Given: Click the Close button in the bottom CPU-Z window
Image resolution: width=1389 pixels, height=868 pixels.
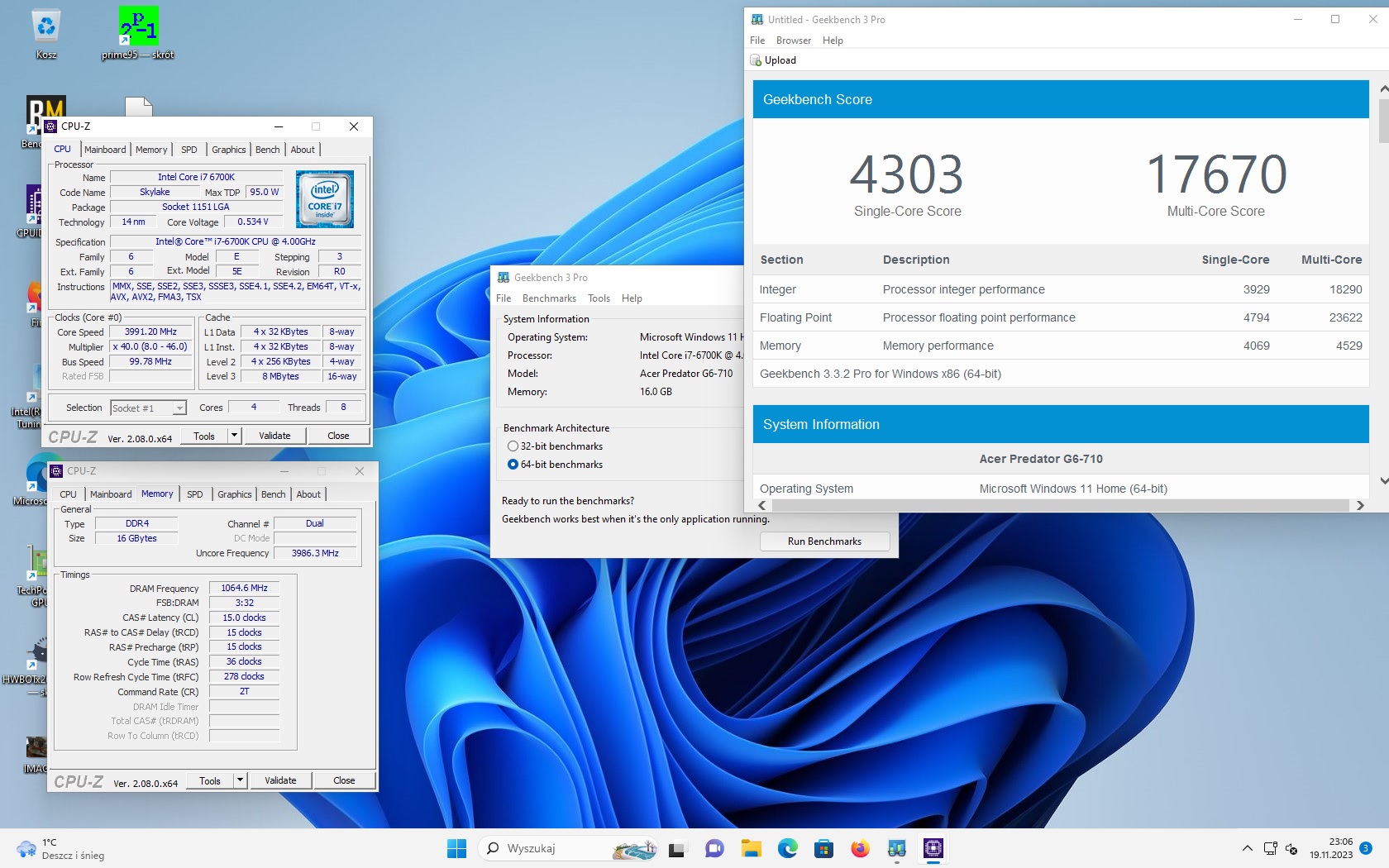Looking at the screenshot, I should click(x=344, y=780).
